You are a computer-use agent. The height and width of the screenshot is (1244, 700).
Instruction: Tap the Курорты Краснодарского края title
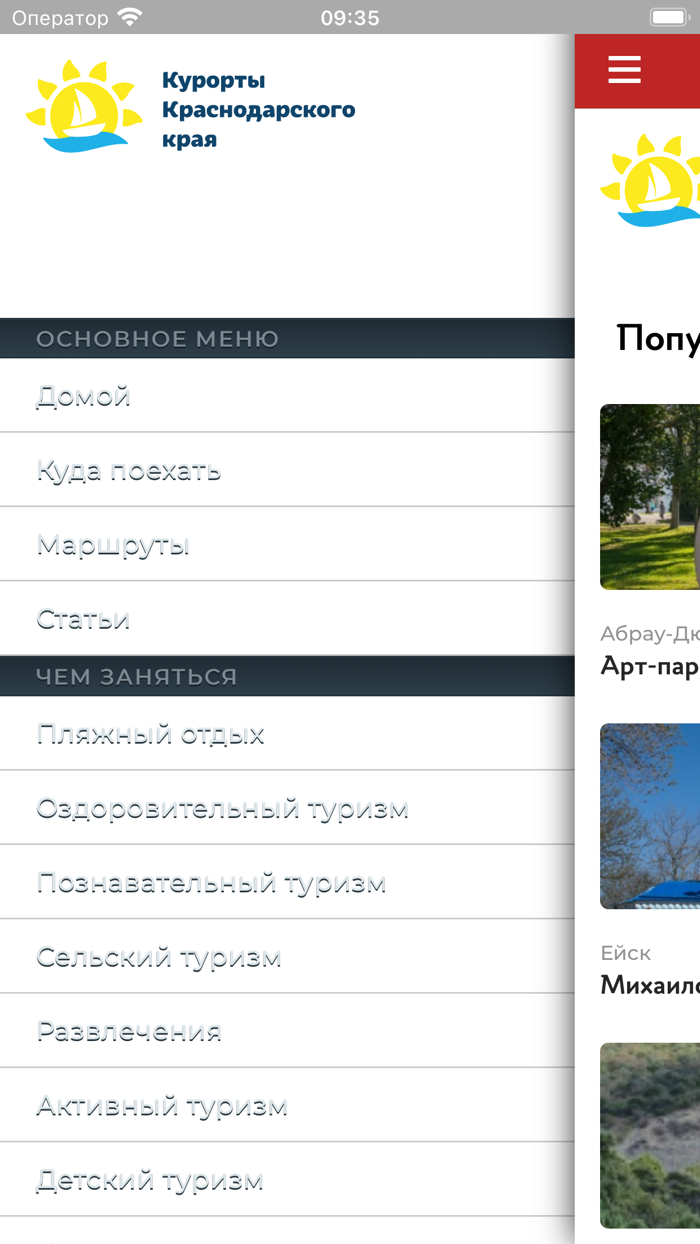pyautogui.click(x=258, y=109)
